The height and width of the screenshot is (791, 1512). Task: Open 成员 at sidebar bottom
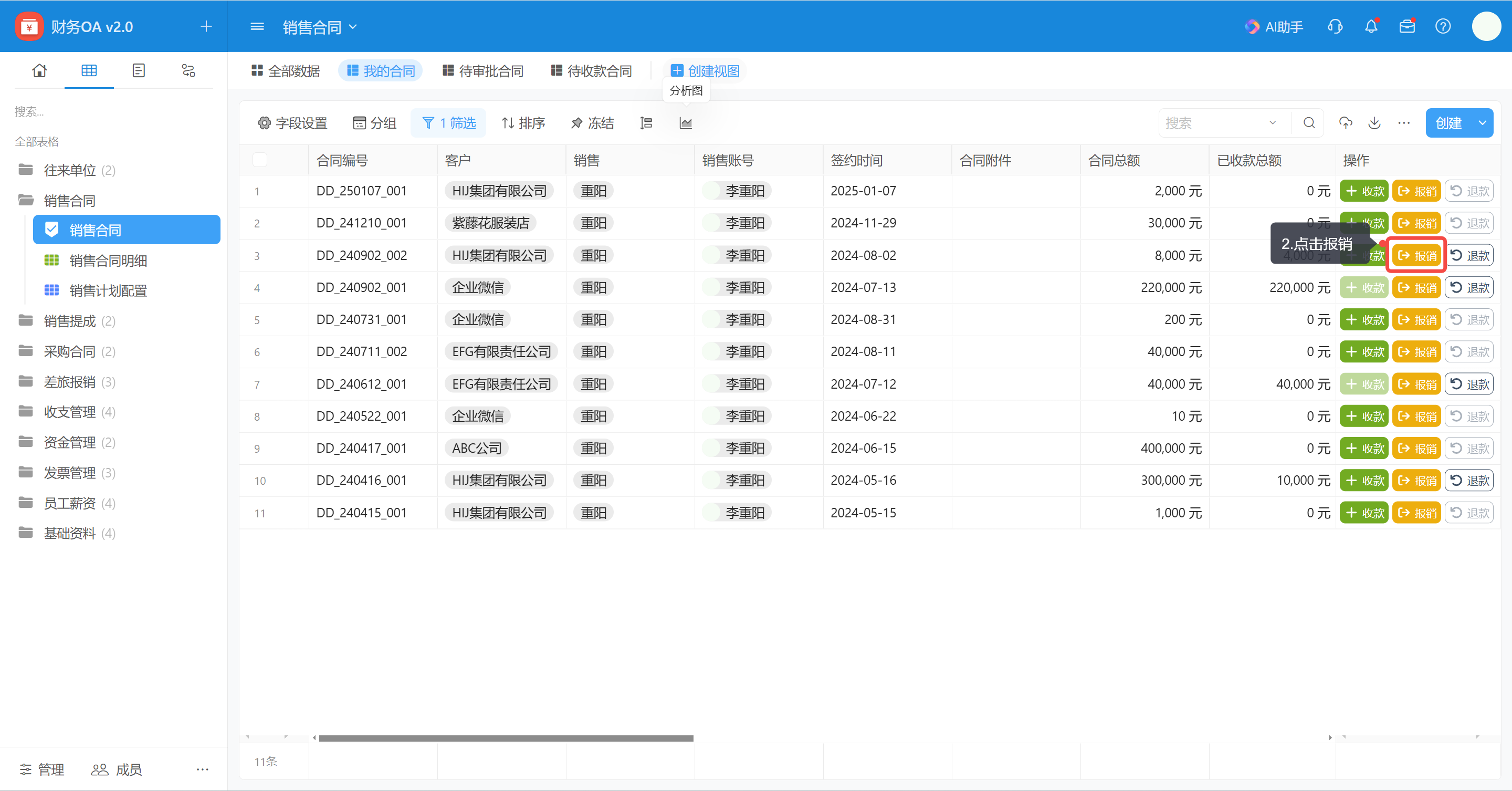pos(117,769)
